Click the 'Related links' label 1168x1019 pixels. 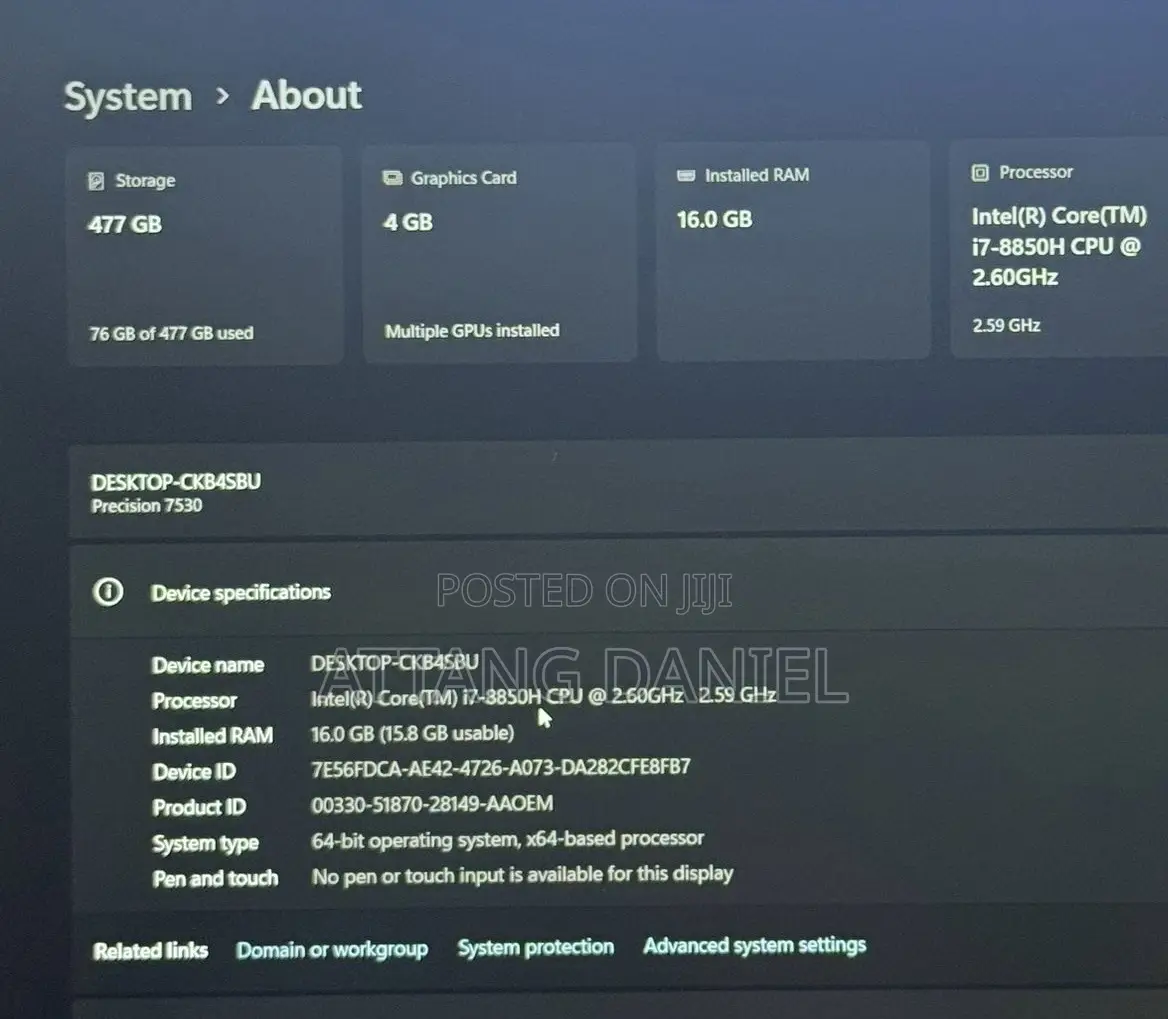(x=150, y=950)
